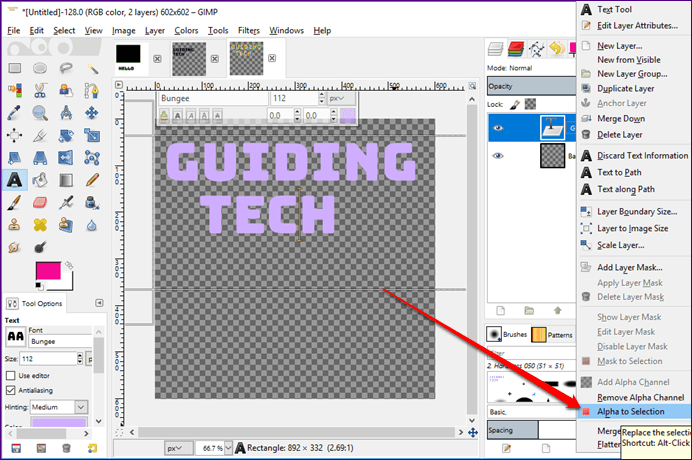This screenshot has width=692, height=460.
Task: Open the Hinting Medium dropdown
Action: pyautogui.click(x=81, y=407)
